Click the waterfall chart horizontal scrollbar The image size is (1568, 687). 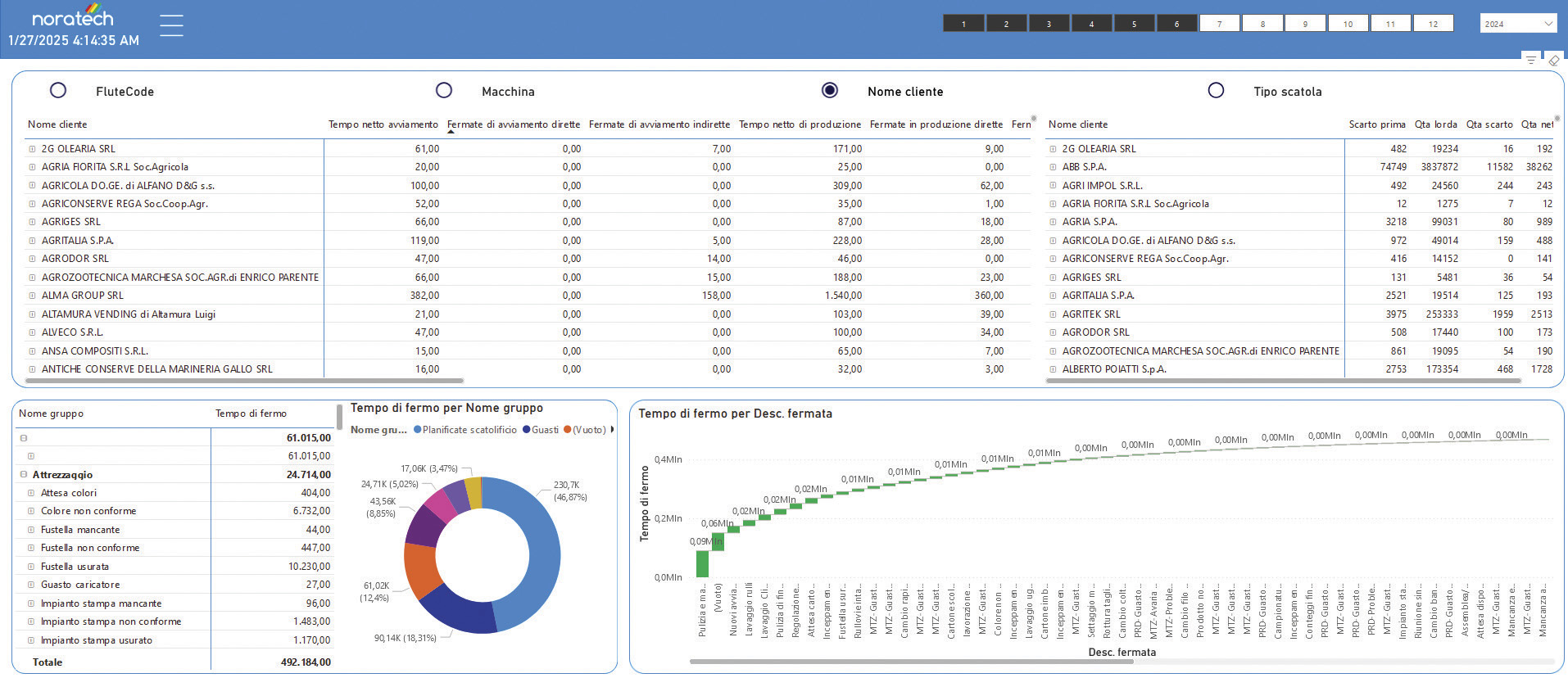click(912, 662)
